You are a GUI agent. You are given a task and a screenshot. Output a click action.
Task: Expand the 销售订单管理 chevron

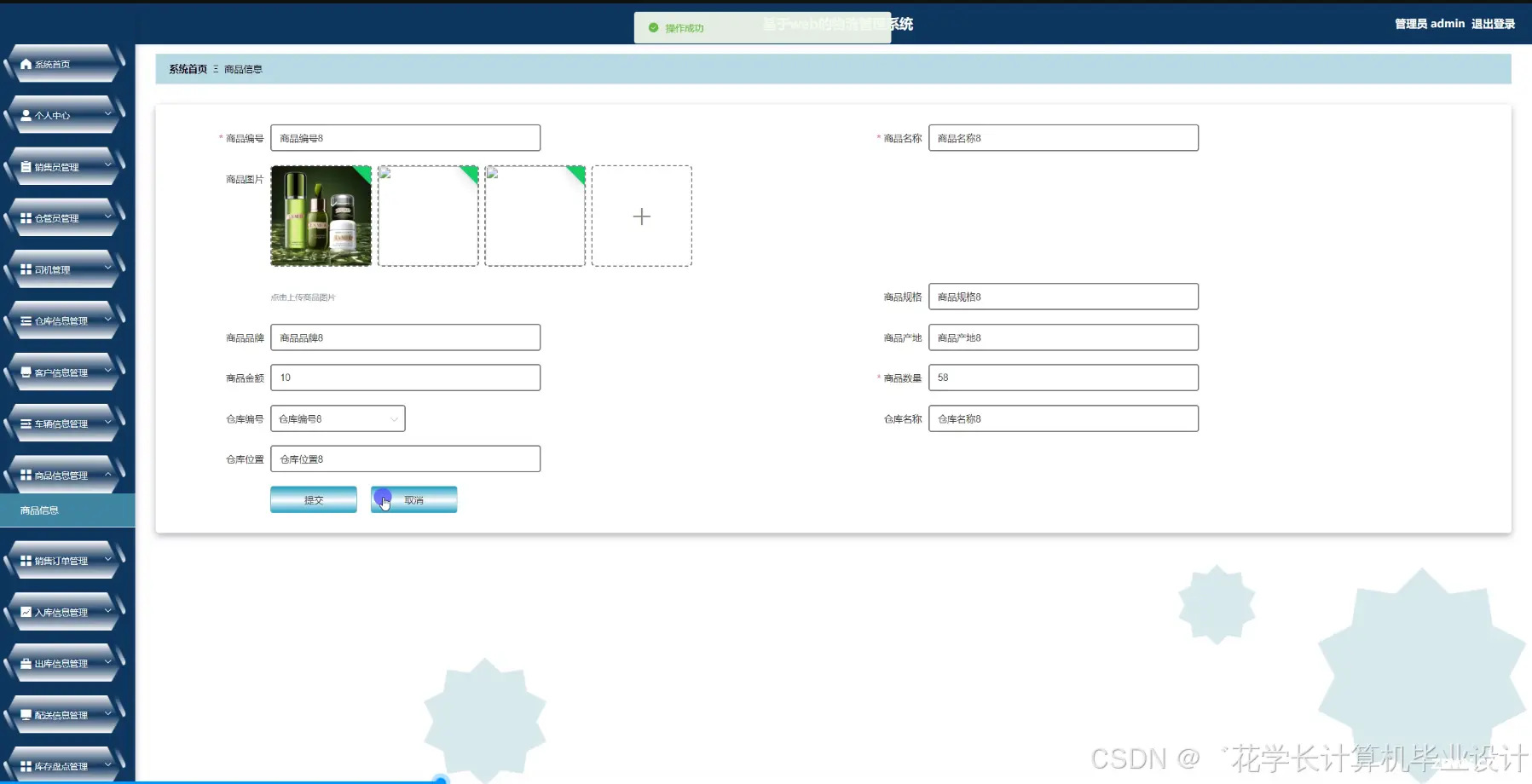pos(108,559)
